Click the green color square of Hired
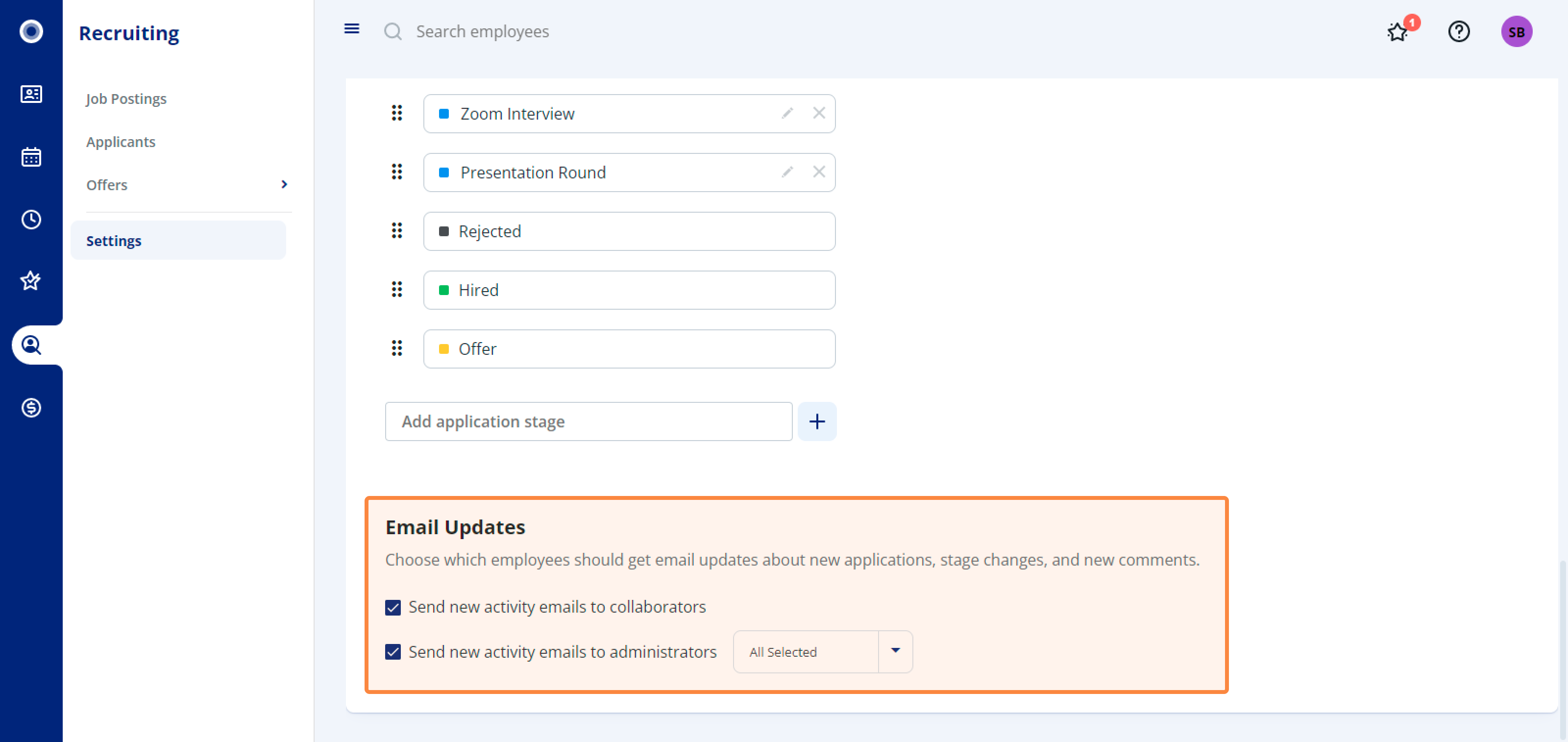Screen dimensions: 1568x742 444,290
